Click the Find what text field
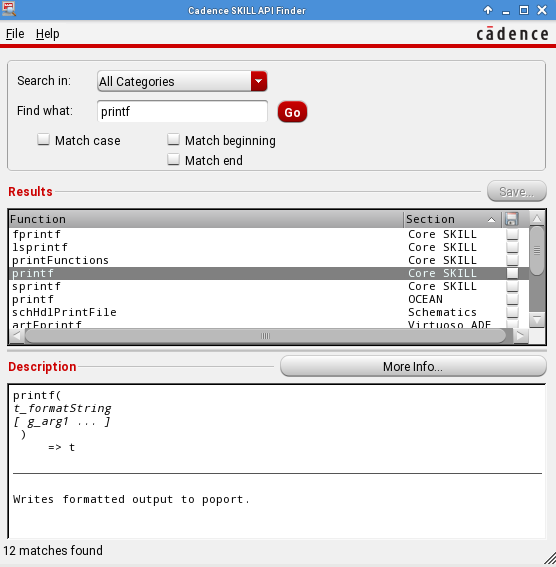The image size is (556, 567). click(x=182, y=111)
